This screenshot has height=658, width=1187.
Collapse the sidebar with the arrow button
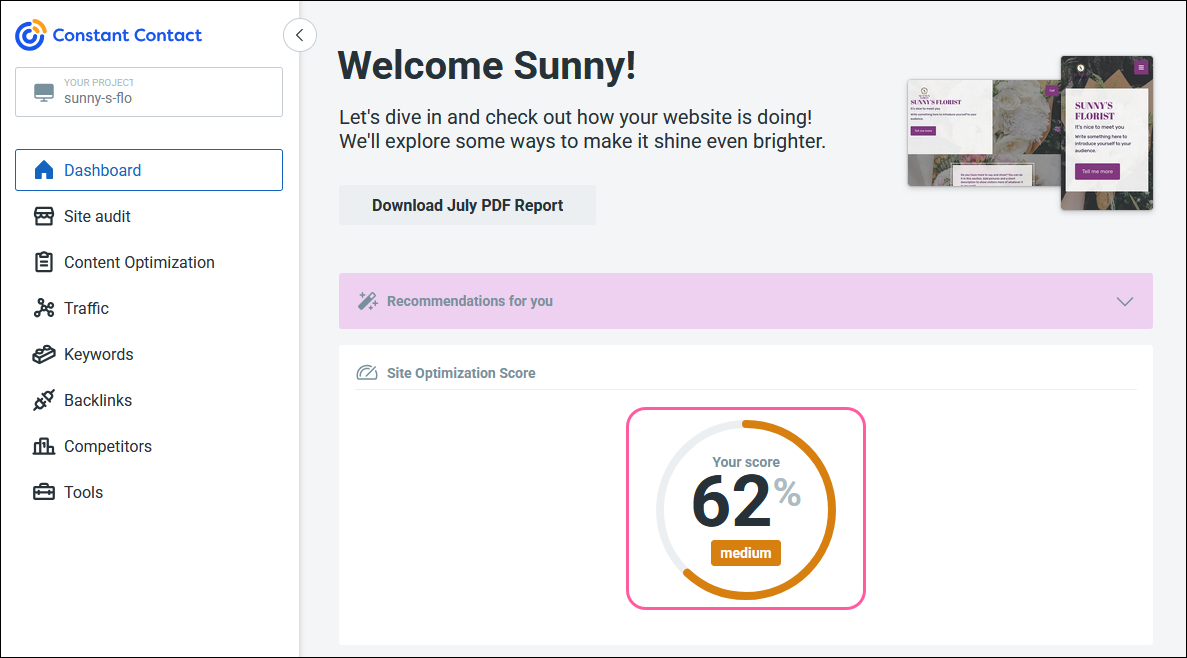tap(300, 35)
